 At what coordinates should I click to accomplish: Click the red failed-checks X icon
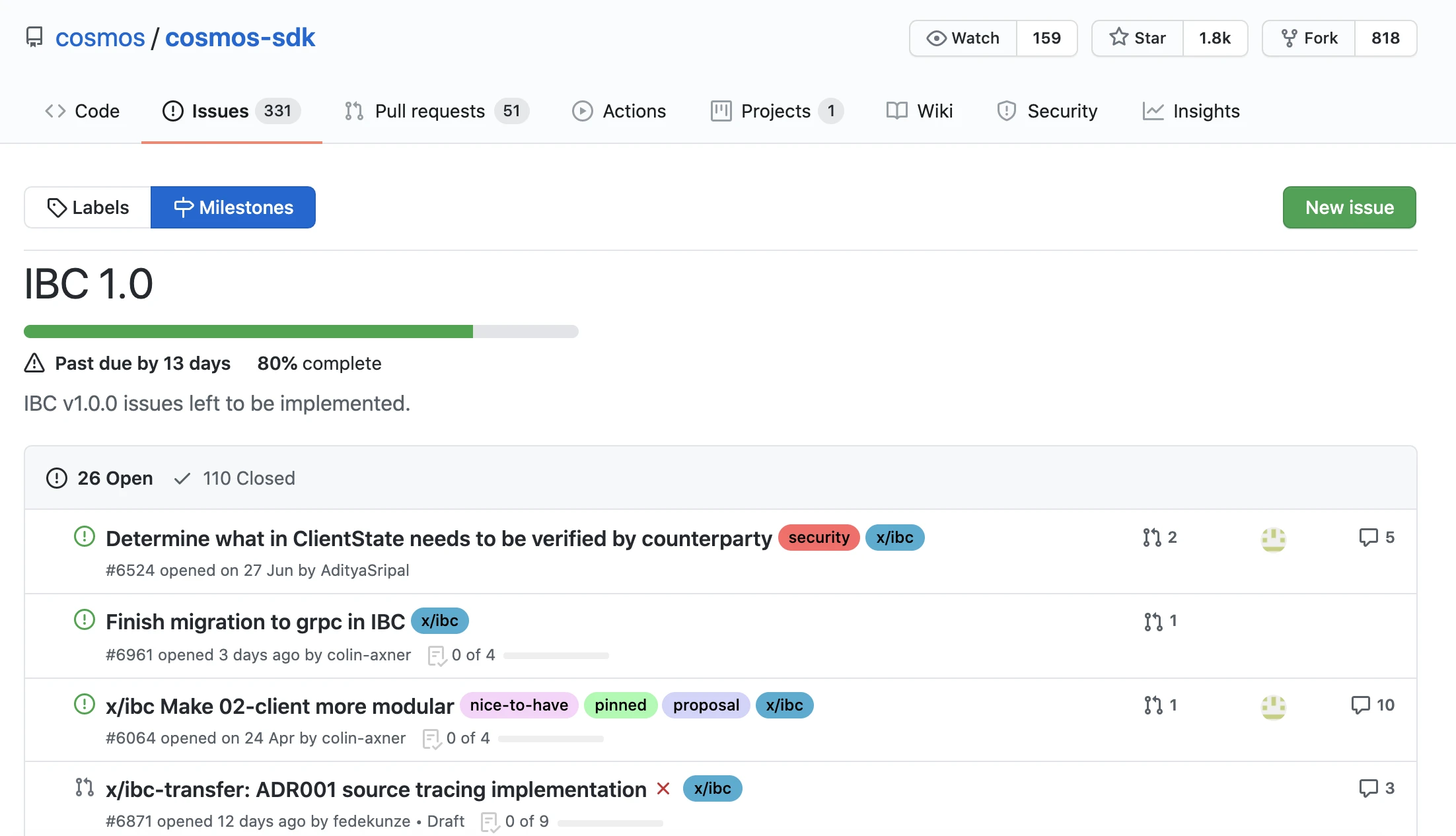664,789
